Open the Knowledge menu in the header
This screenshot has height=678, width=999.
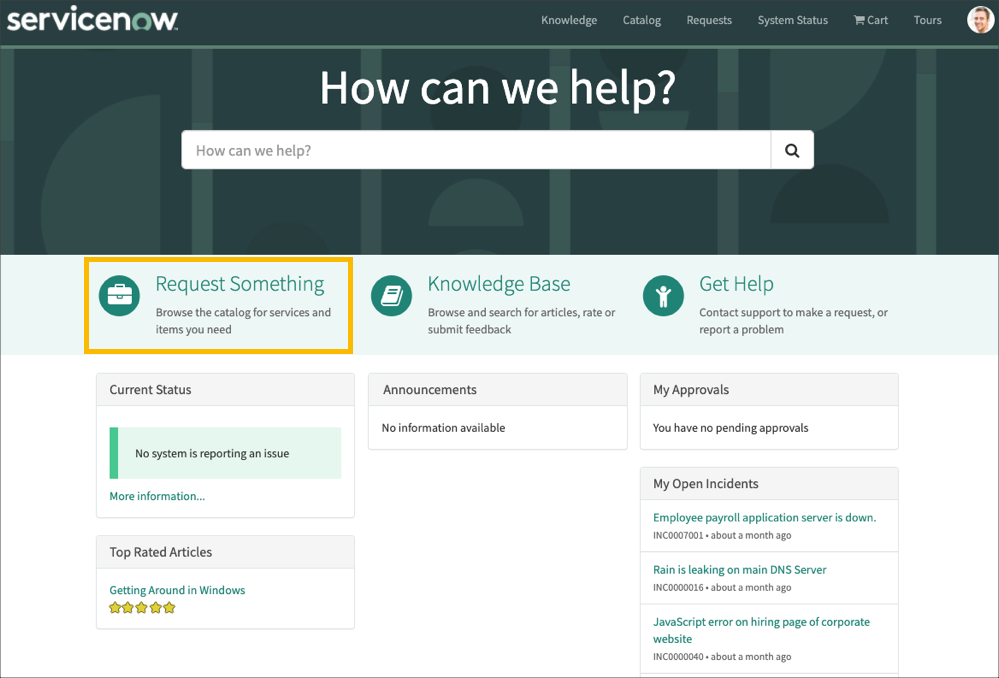click(x=568, y=19)
